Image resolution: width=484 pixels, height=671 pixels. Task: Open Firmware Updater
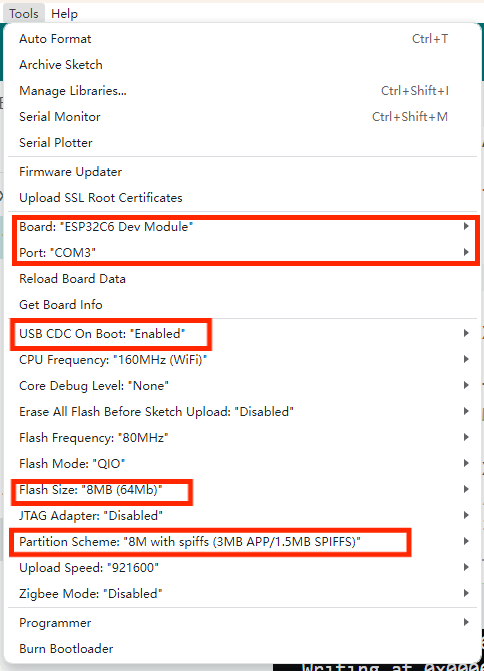[x=242, y=172]
